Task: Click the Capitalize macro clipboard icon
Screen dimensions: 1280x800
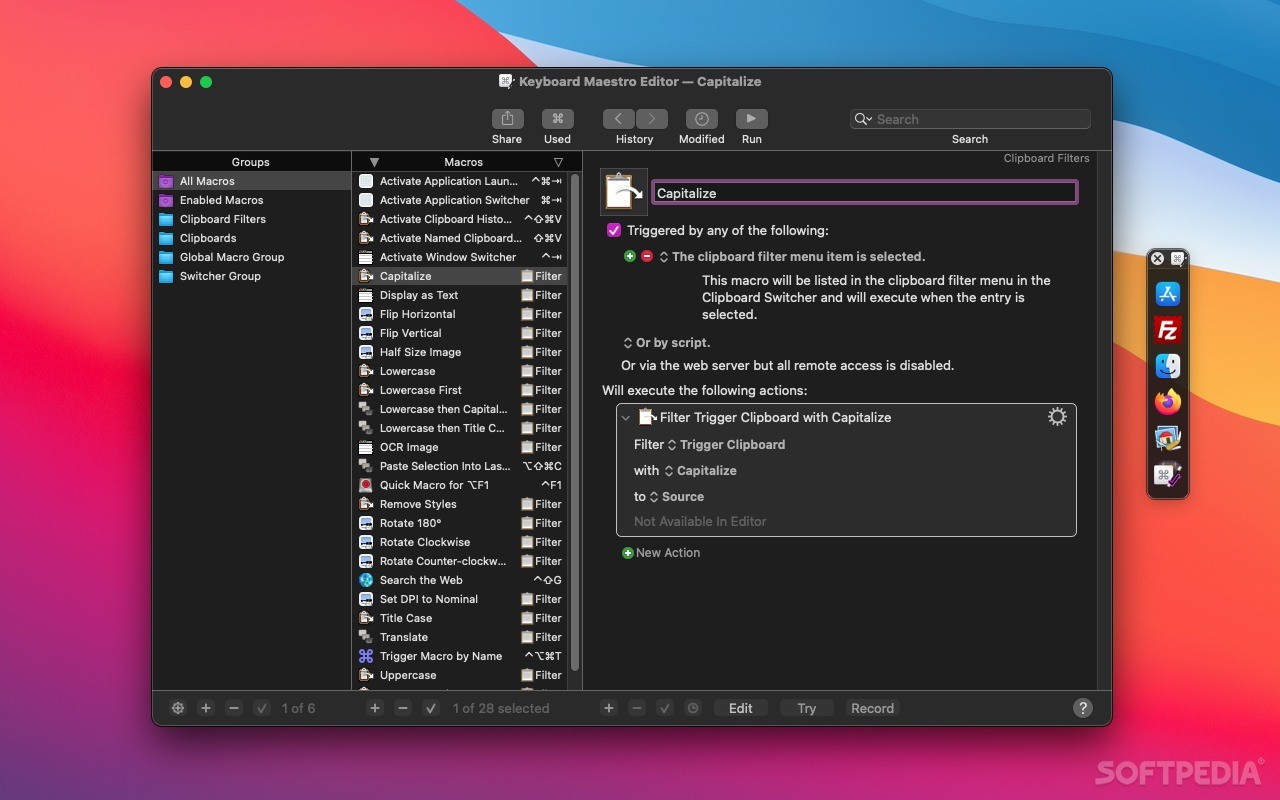Action: 624,192
